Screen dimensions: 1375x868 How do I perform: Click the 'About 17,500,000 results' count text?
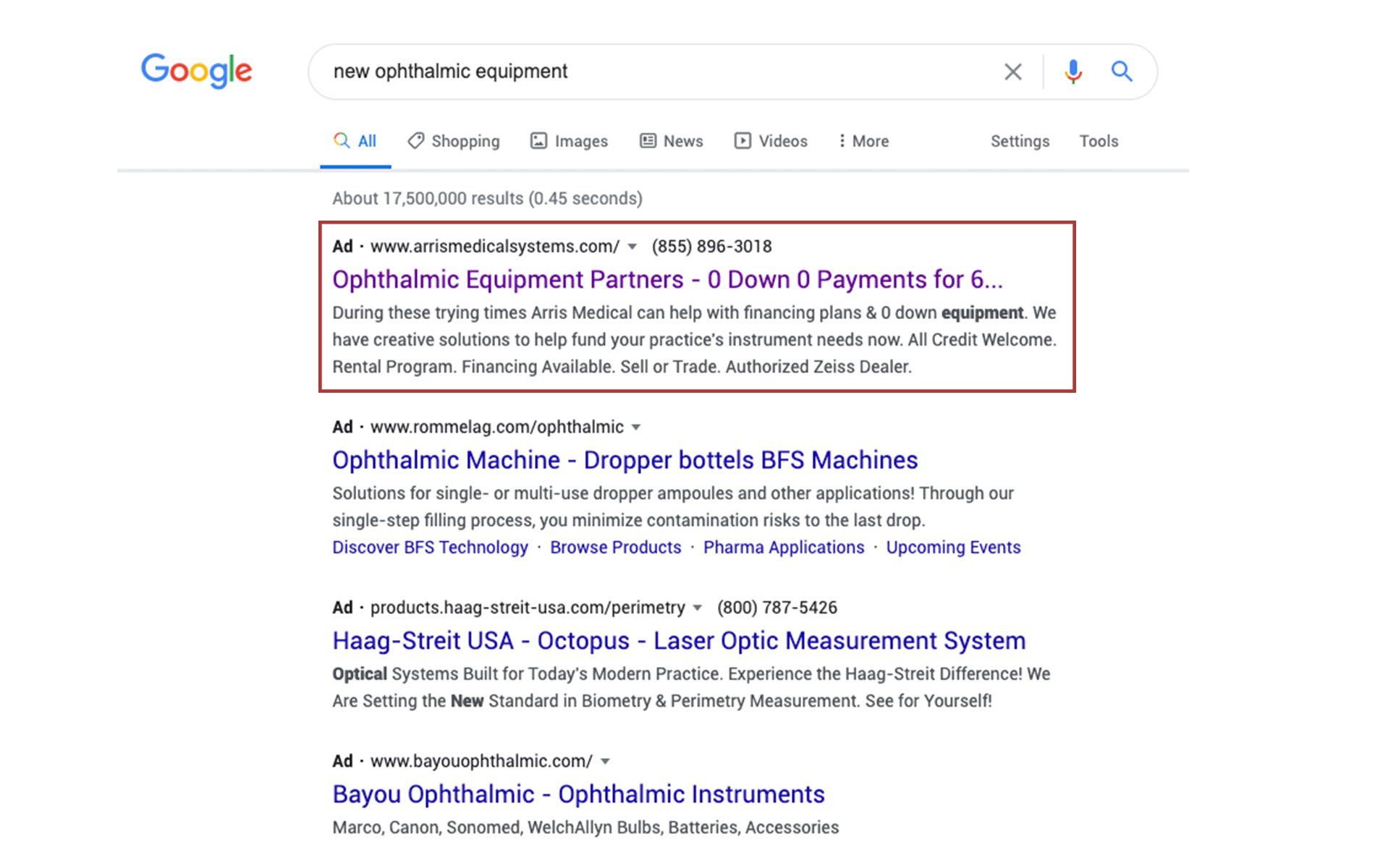[x=487, y=199]
